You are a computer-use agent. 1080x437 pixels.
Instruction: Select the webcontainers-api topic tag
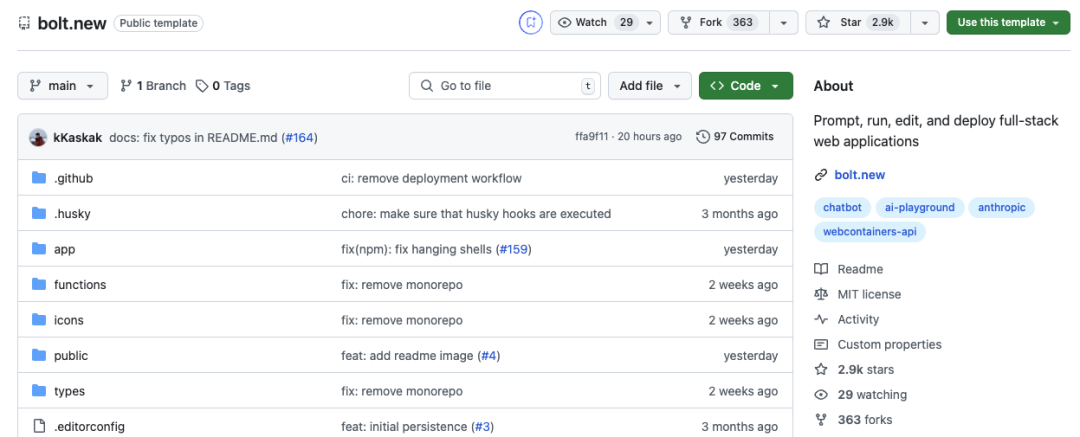click(x=869, y=232)
